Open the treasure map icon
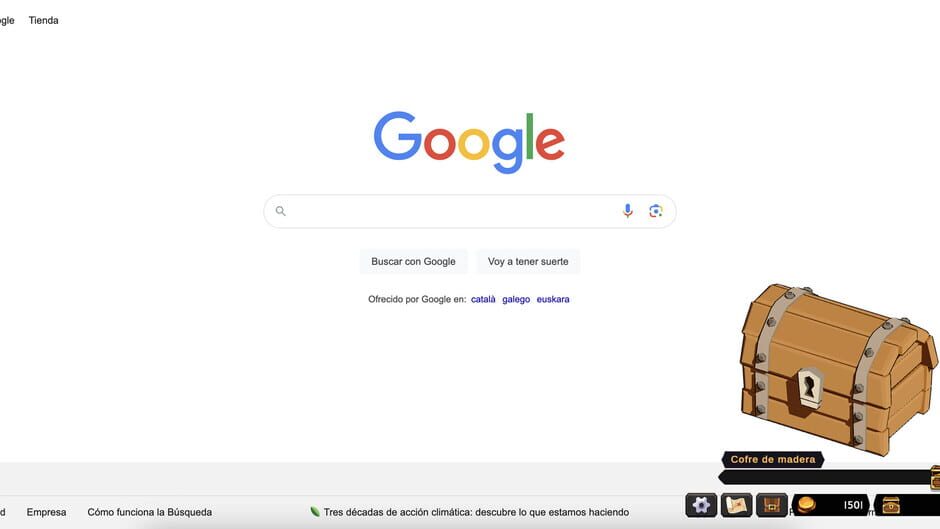The width and height of the screenshot is (940, 529). (x=736, y=505)
